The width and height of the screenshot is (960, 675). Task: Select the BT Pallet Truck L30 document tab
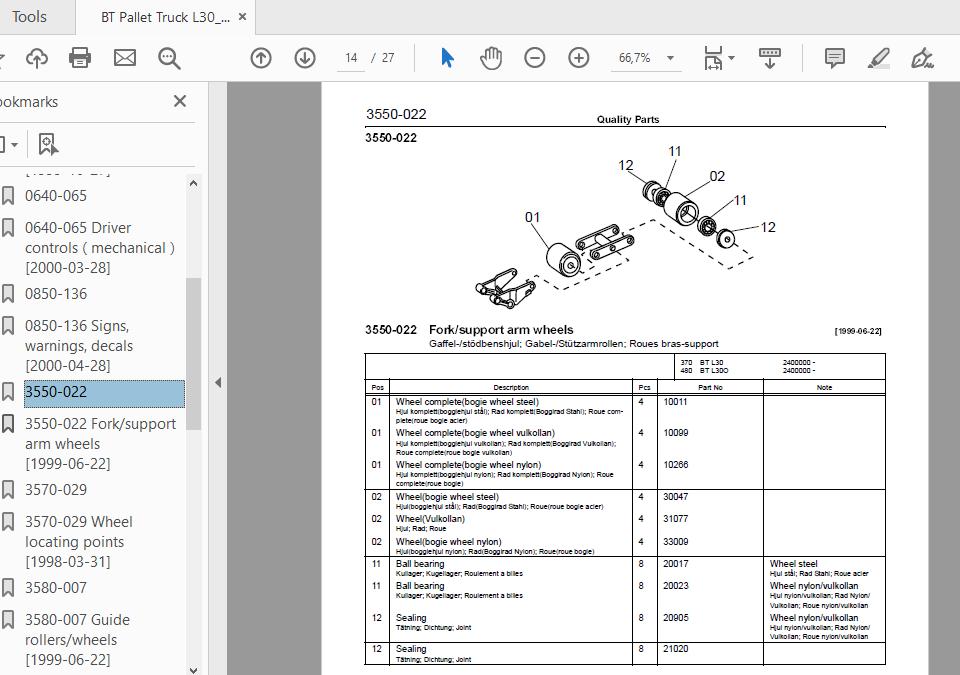165,17
